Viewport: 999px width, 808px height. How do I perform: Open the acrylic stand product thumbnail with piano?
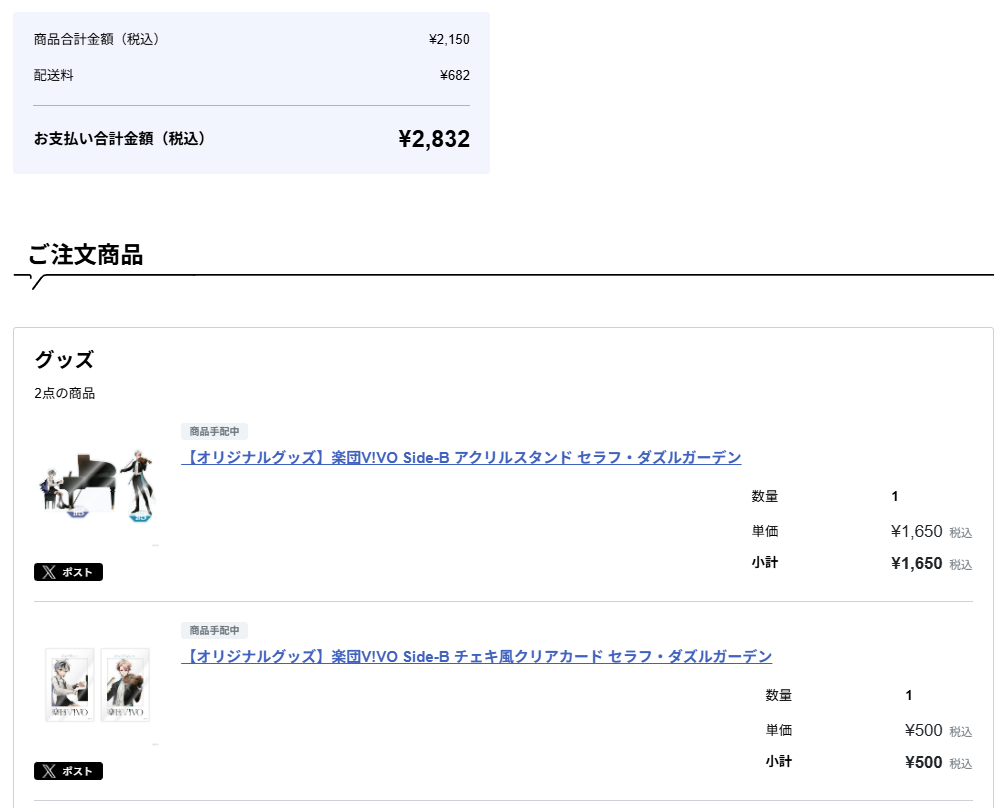(97, 486)
